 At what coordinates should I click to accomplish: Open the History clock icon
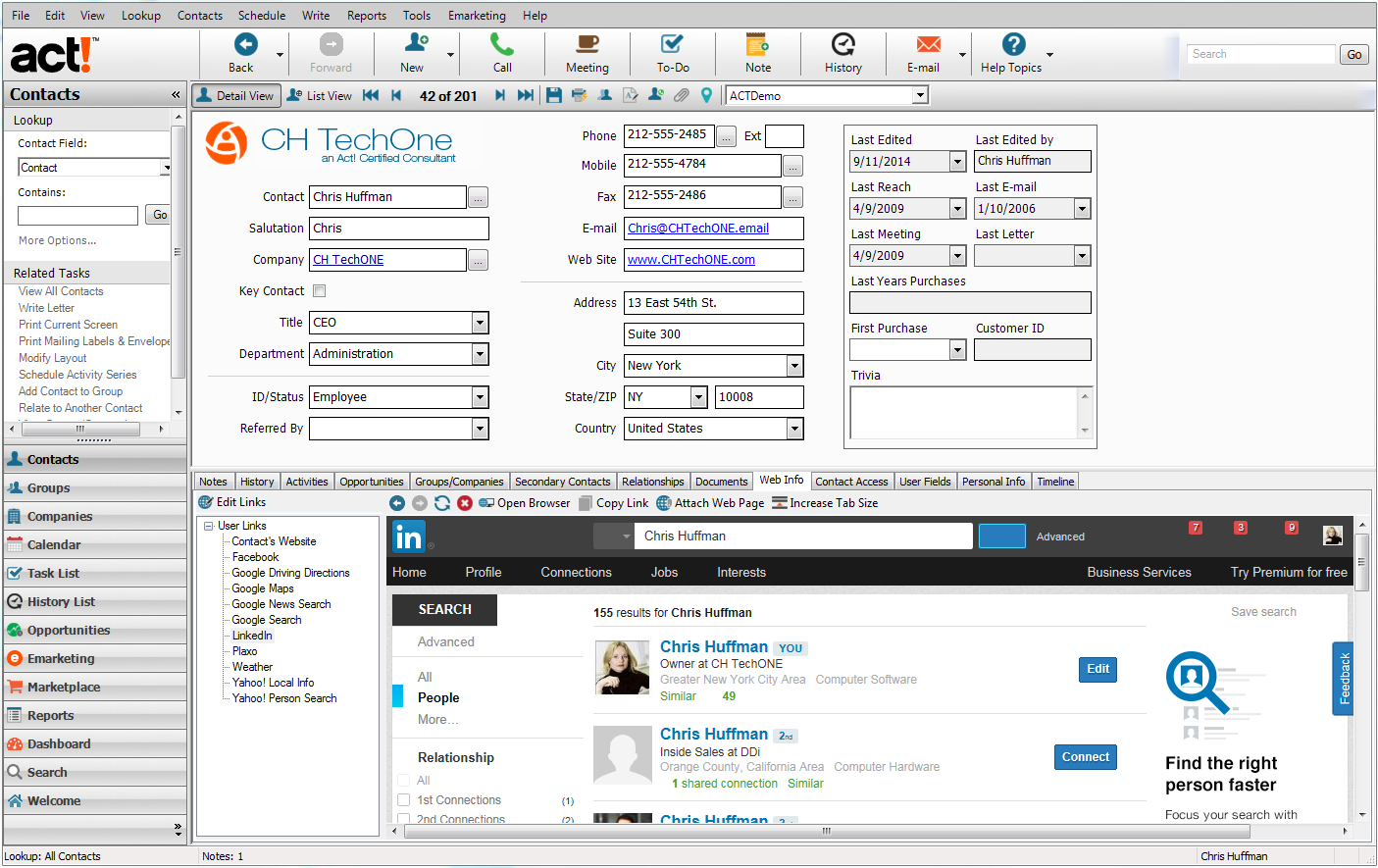pyautogui.click(x=842, y=53)
